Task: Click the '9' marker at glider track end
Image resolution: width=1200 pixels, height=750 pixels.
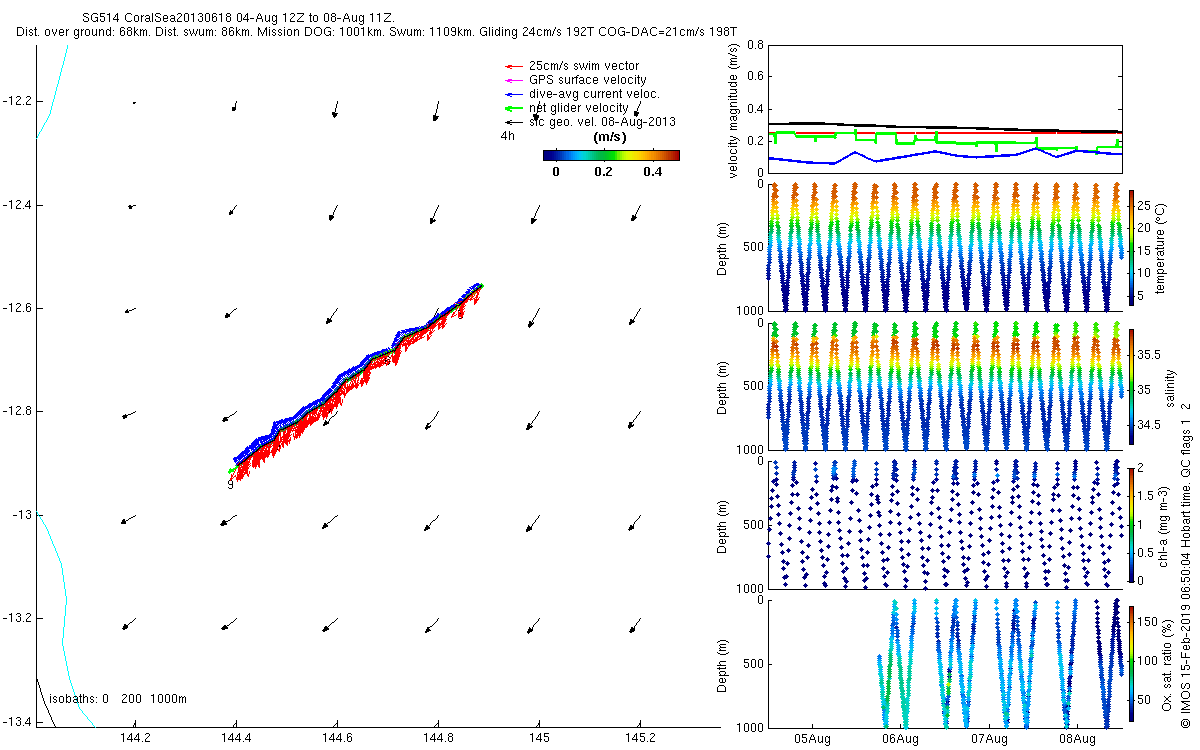Action: (230, 485)
